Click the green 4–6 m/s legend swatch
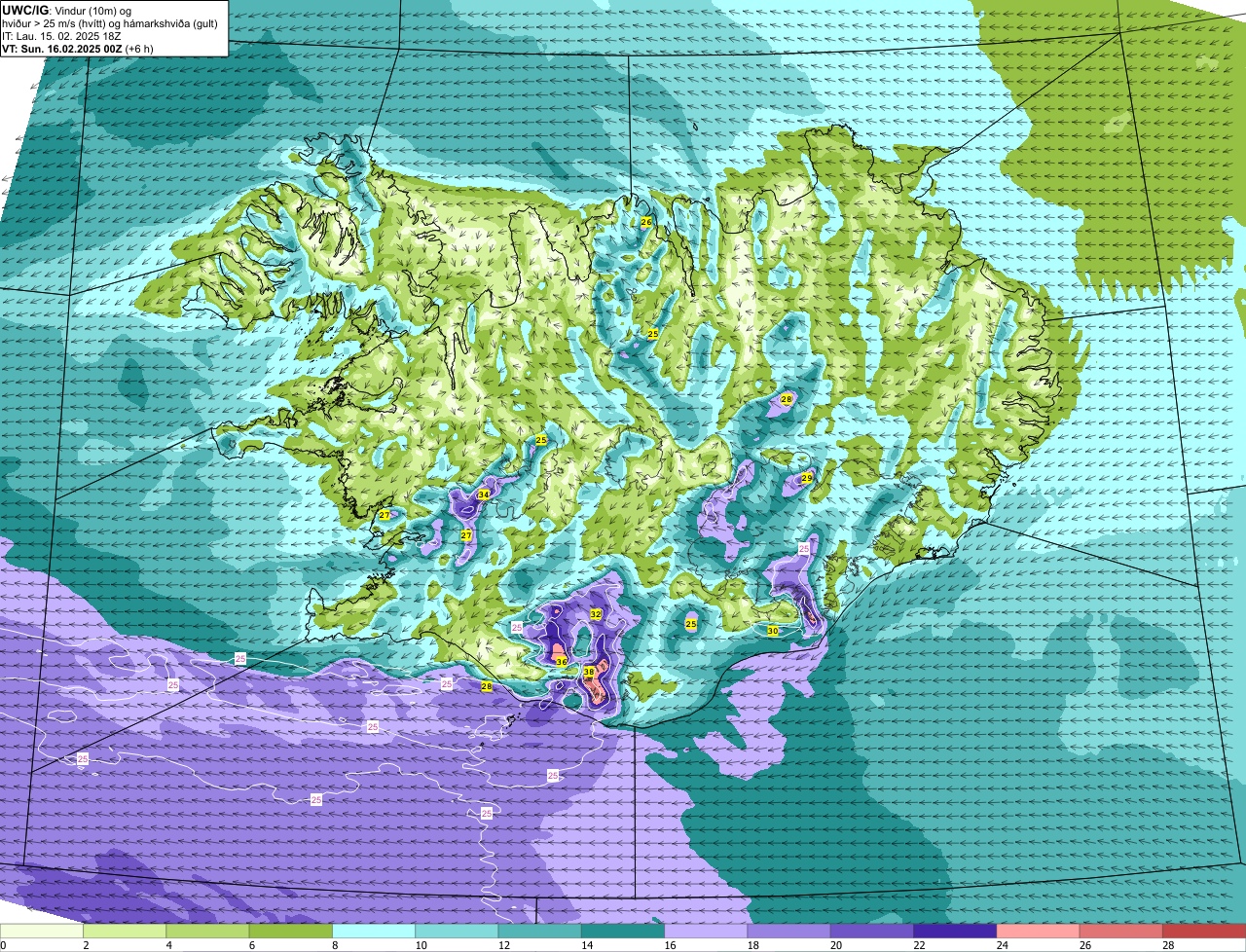 [207, 931]
